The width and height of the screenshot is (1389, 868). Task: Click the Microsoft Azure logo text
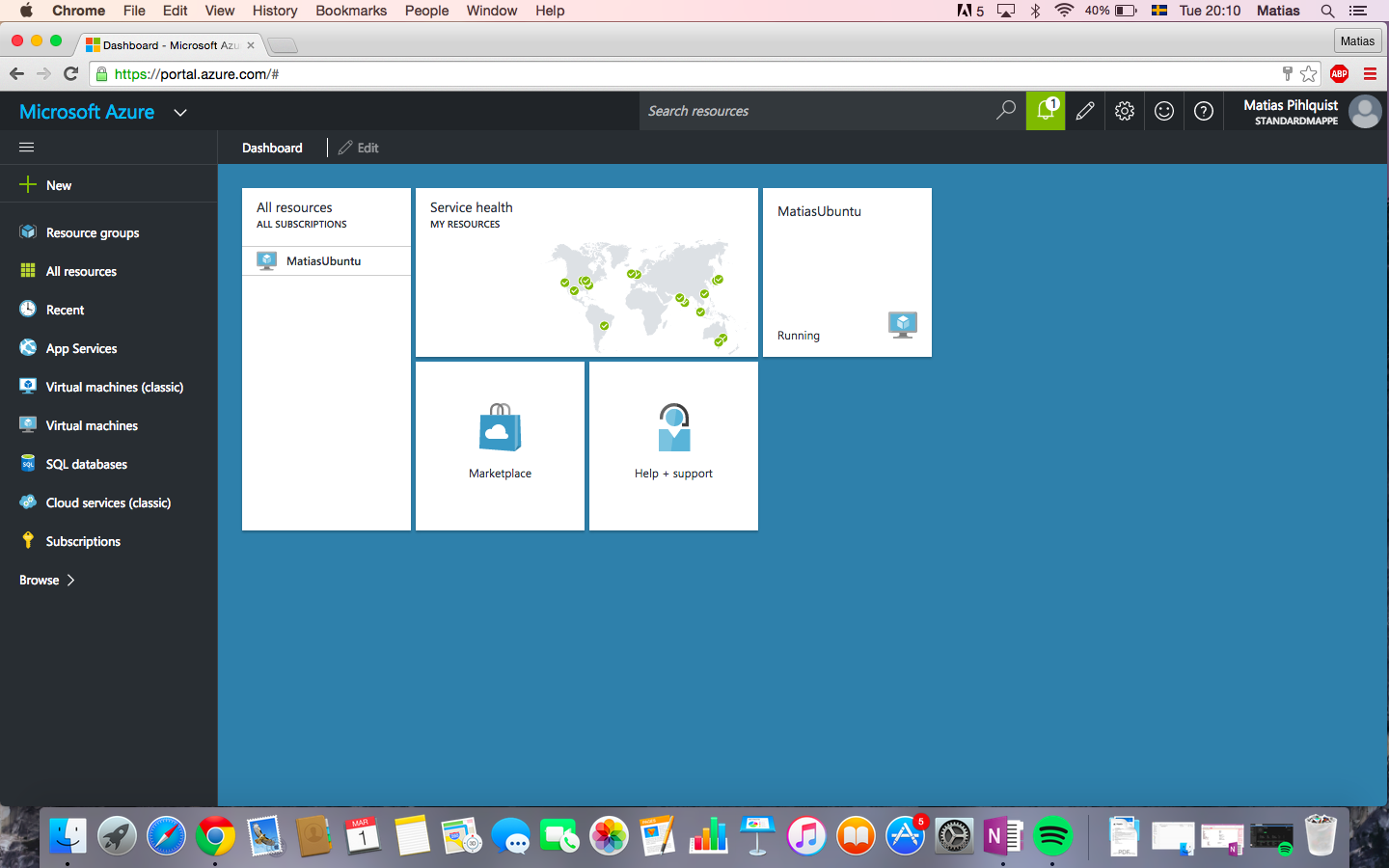(87, 112)
